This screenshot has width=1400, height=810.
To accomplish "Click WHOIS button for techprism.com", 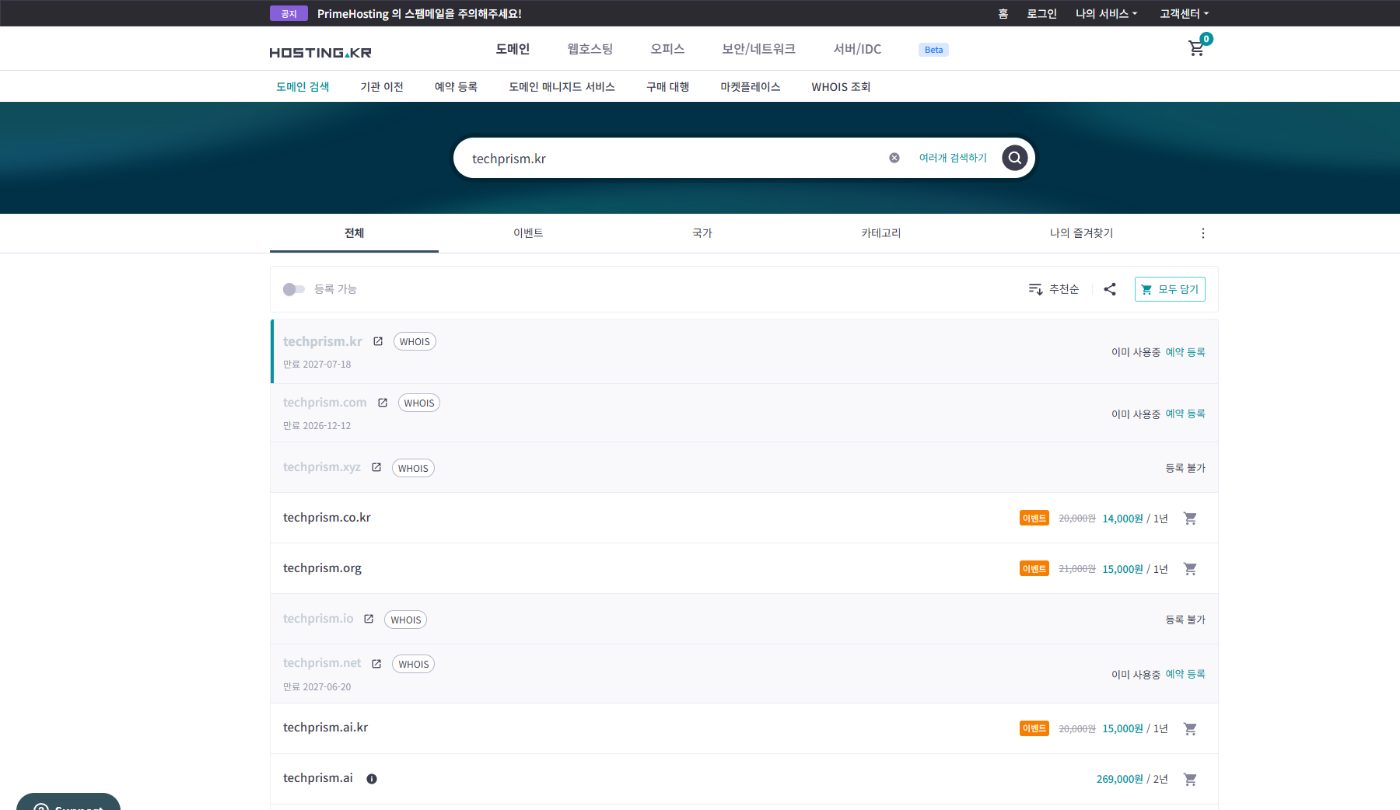I will (419, 403).
